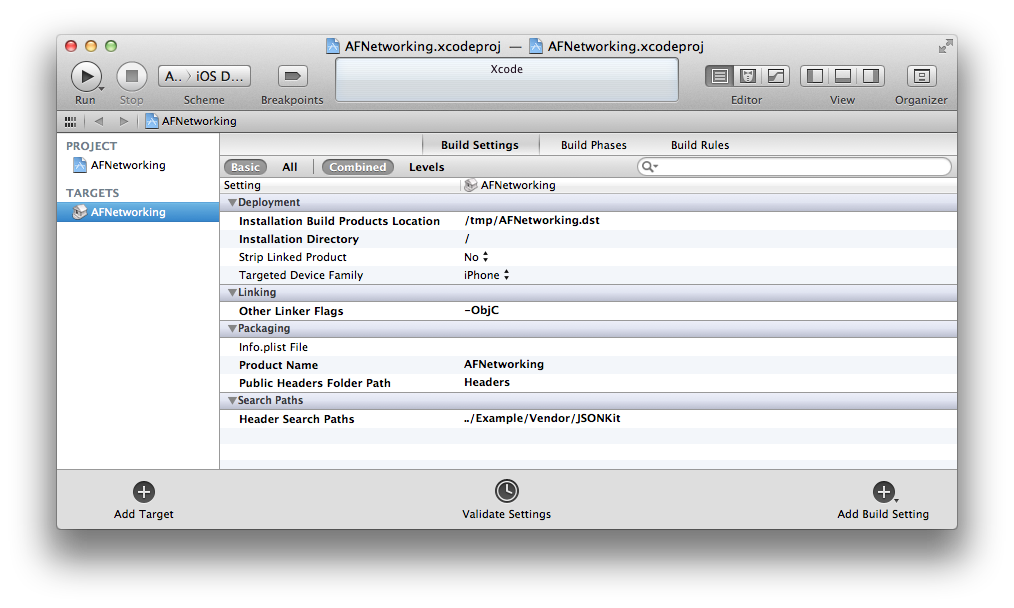The height and width of the screenshot is (608, 1014).
Task: Toggle the Navigator pane view
Action: [x=815, y=76]
